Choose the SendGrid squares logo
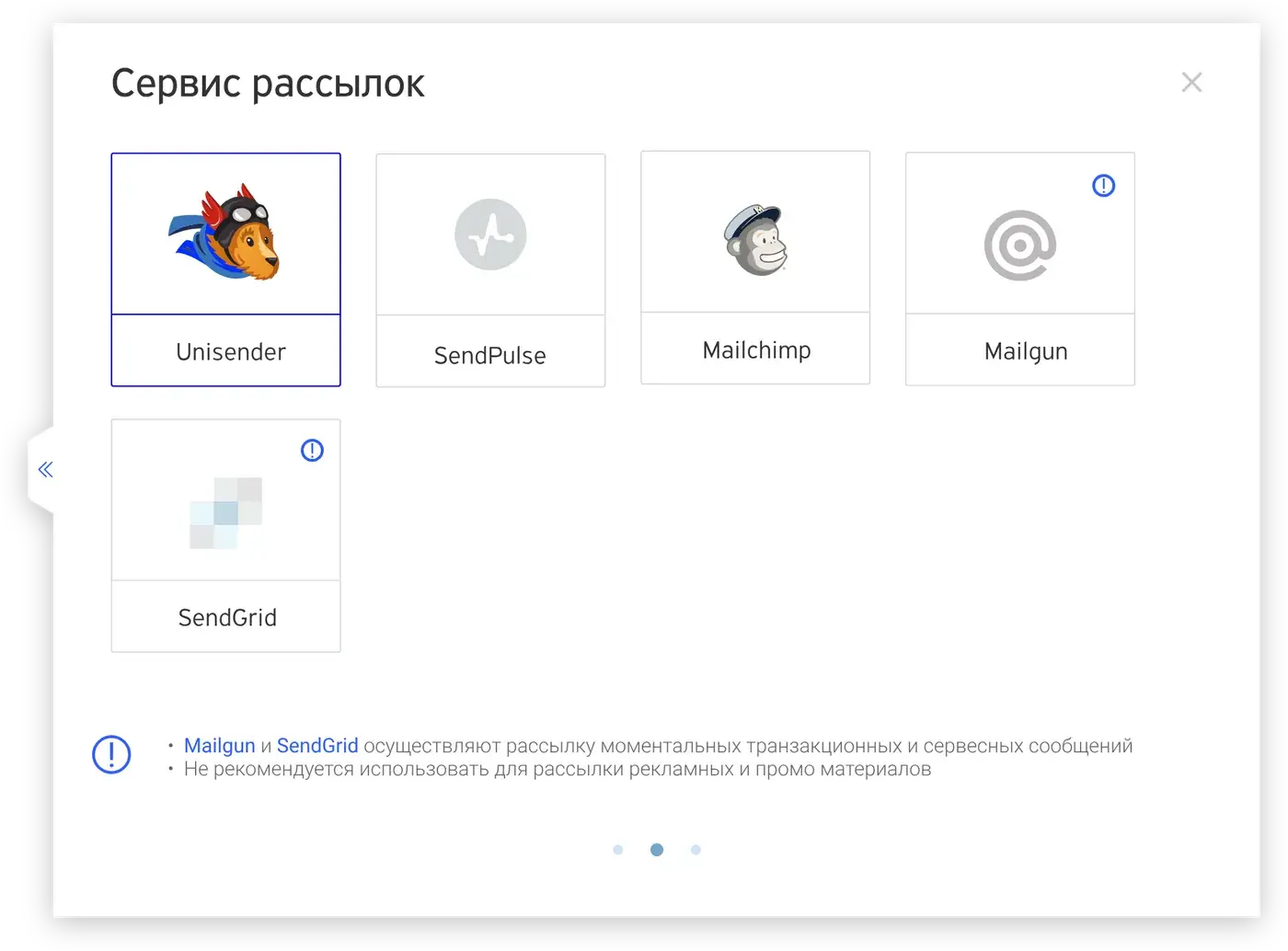 pos(226,512)
